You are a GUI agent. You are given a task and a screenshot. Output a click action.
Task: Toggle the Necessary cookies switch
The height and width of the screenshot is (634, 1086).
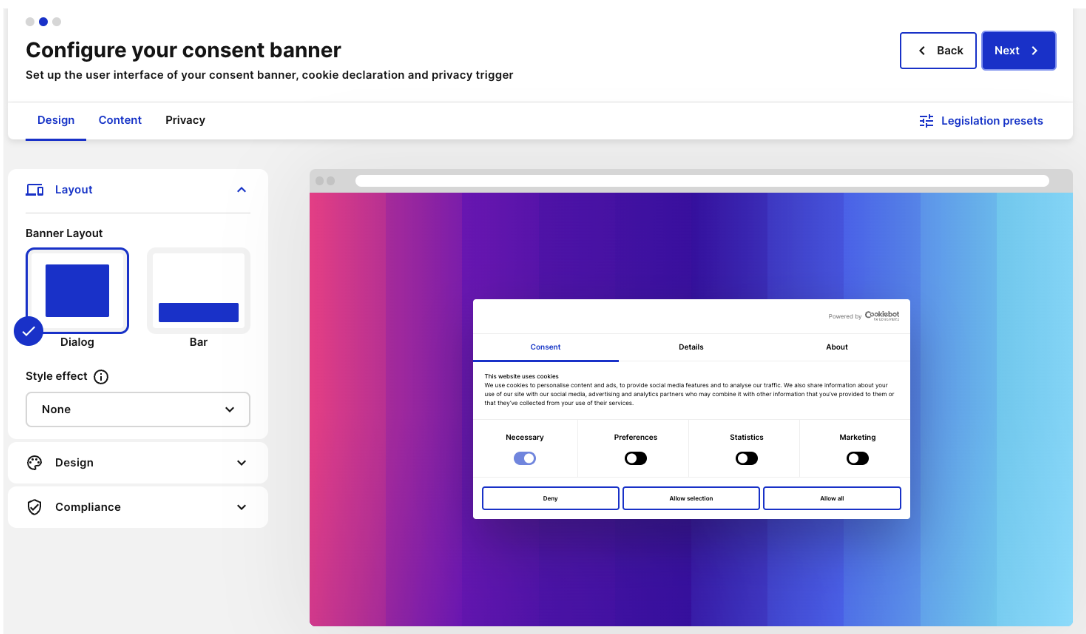click(x=525, y=458)
